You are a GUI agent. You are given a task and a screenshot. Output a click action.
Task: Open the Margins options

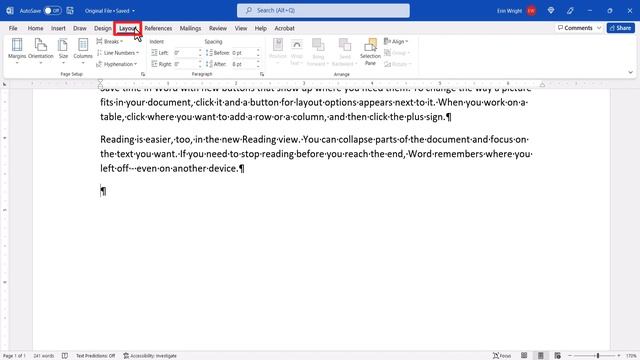pyautogui.click(x=17, y=51)
